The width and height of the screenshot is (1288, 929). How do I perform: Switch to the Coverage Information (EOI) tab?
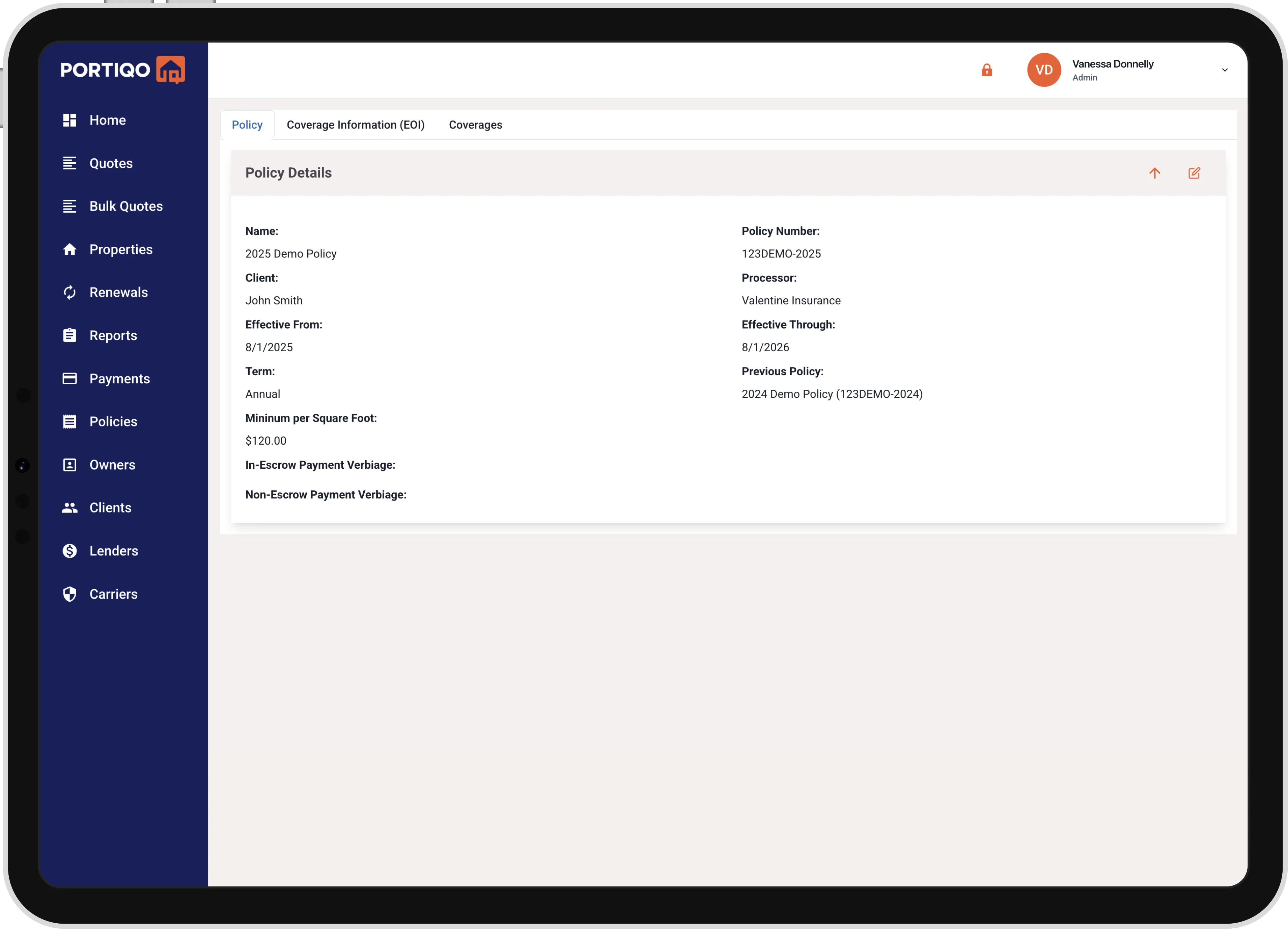pos(356,125)
